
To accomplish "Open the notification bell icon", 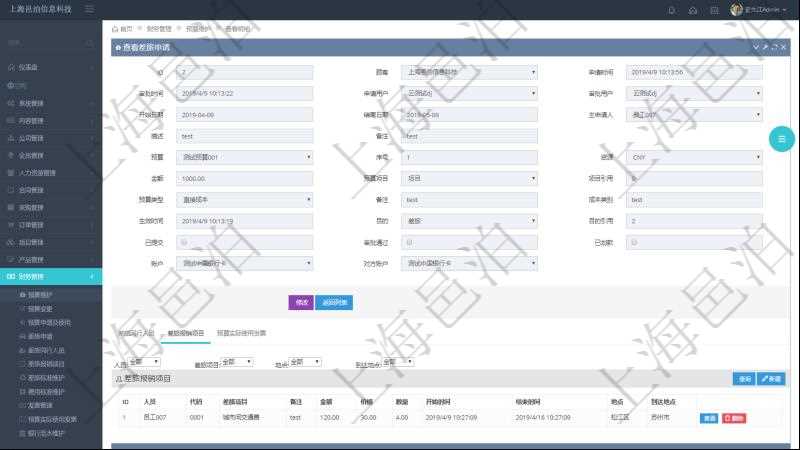I will coord(671,10).
